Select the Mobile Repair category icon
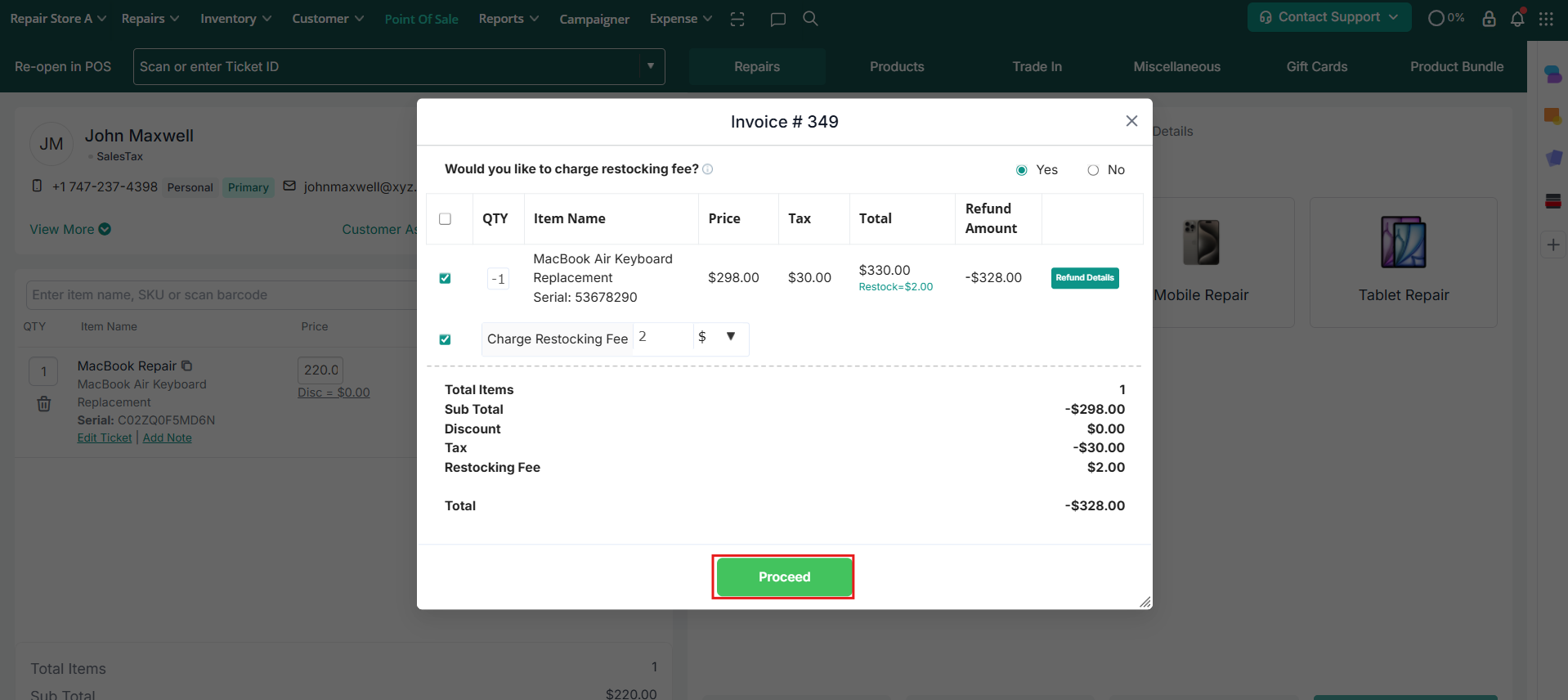The image size is (1568, 700). point(1201,242)
